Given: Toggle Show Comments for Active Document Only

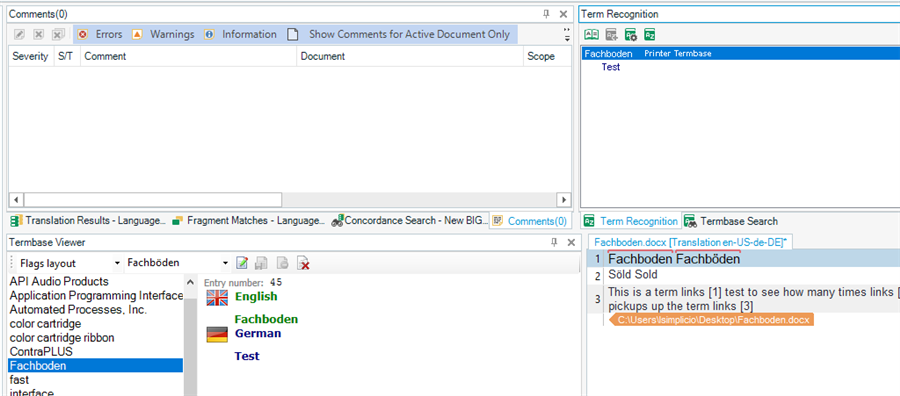Looking at the screenshot, I should pyautogui.click(x=398, y=34).
